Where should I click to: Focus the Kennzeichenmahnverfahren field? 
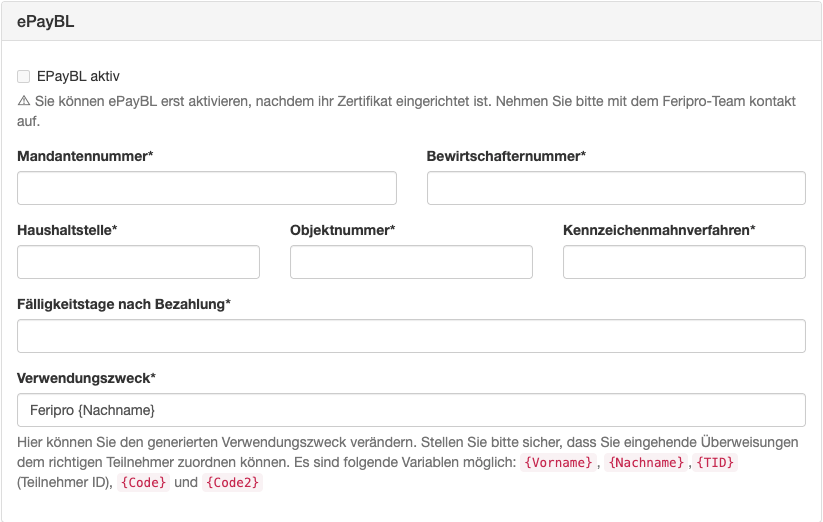click(x=684, y=262)
